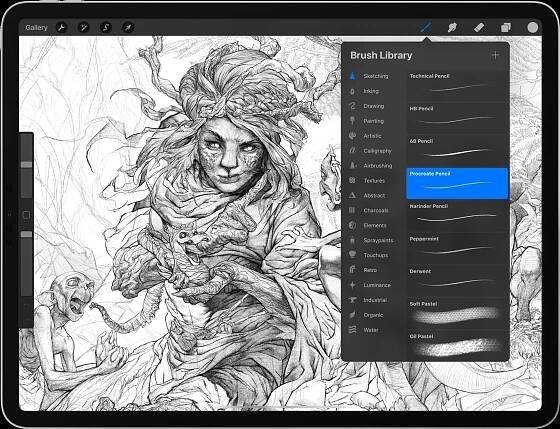560x429 pixels.
Task: Tap the square modify button in sidebar
Action: 26,215
